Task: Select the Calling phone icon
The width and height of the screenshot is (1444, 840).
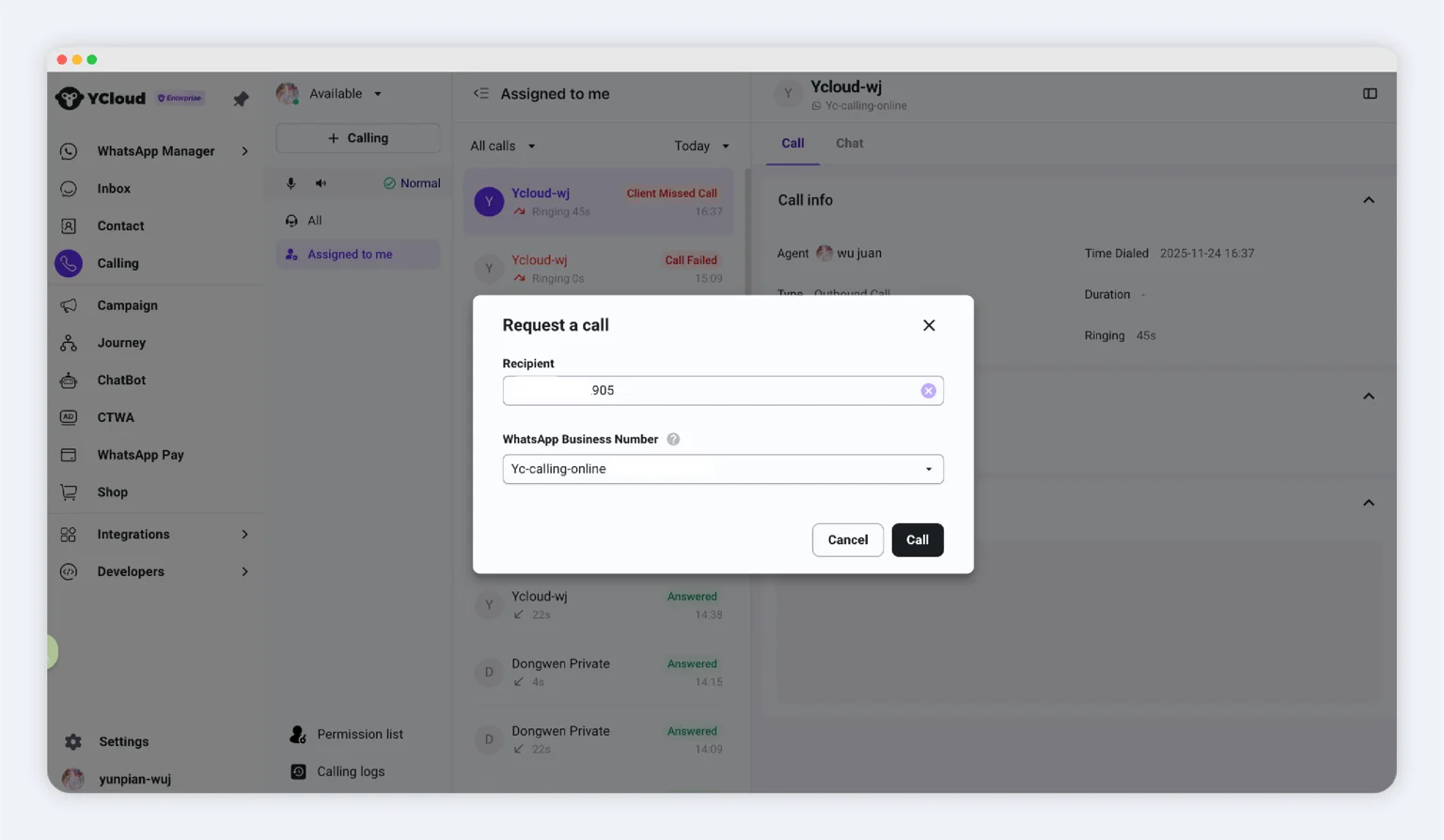Action: (69, 264)
